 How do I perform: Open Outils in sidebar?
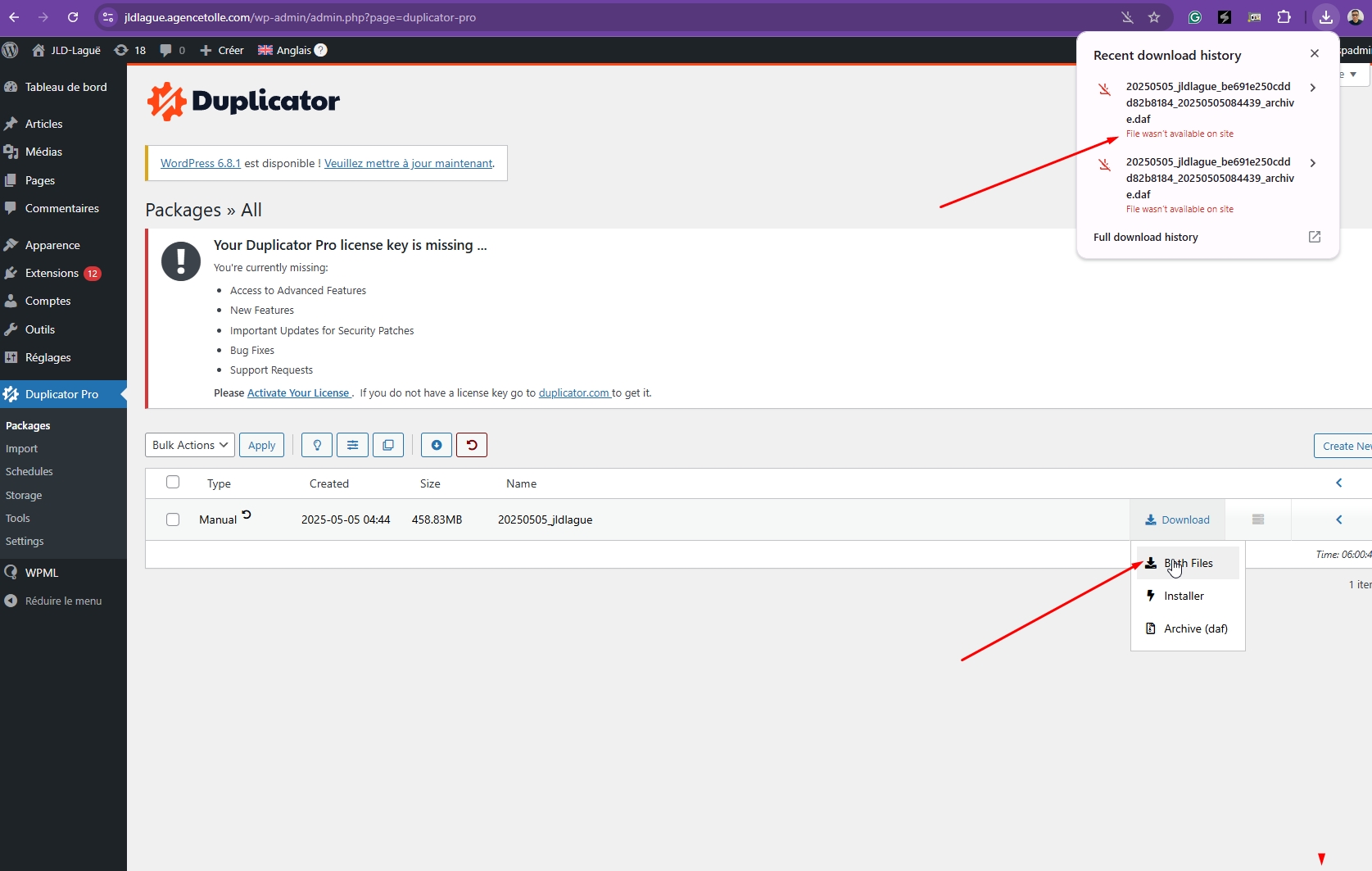point(63,329)
